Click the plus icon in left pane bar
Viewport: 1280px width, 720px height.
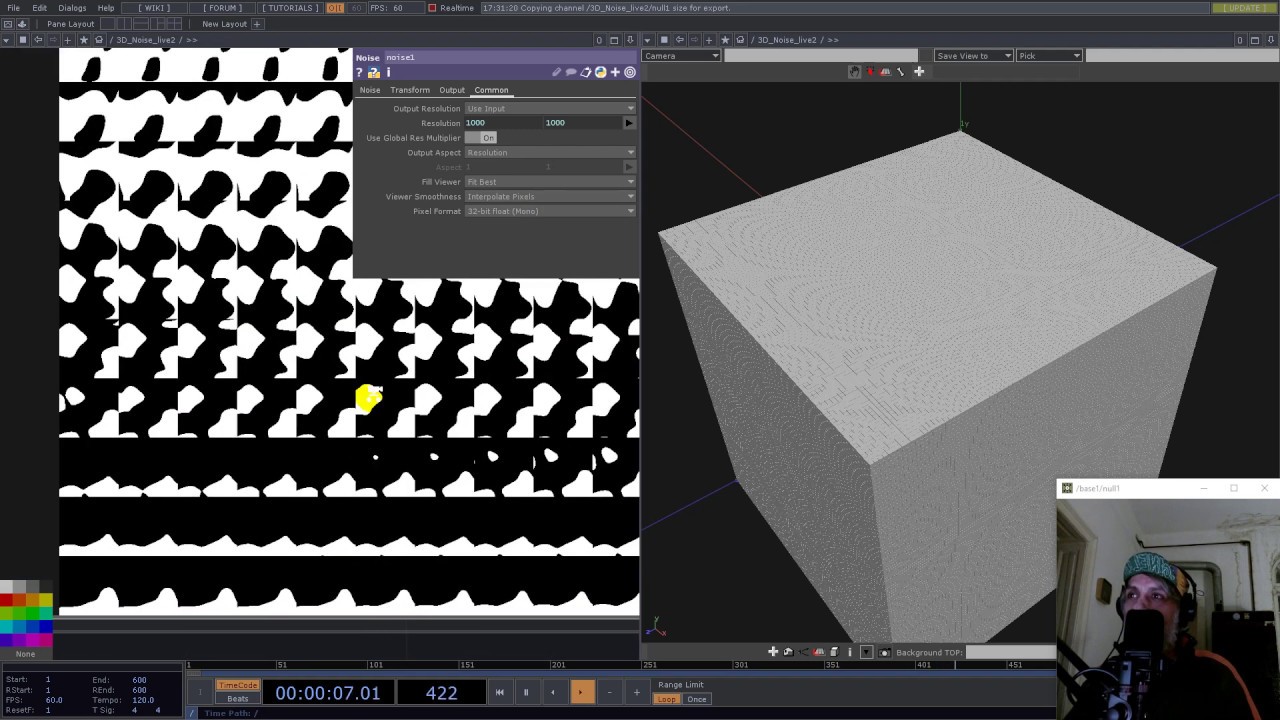pos(68,40)
